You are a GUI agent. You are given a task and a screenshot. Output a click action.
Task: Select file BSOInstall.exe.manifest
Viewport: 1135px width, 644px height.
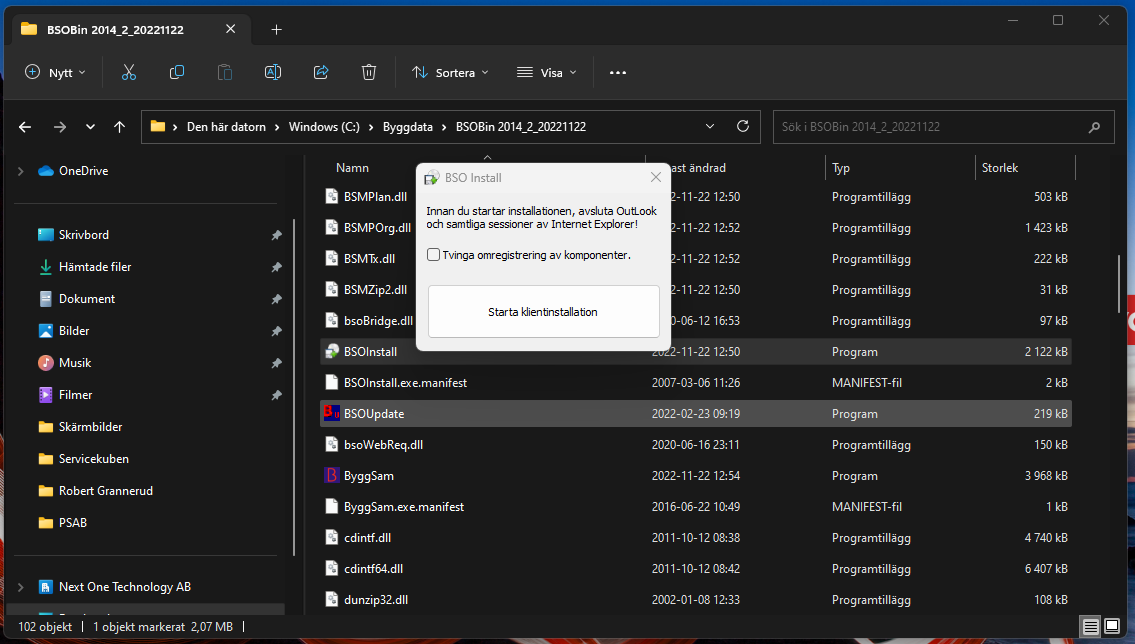[405, 383]
